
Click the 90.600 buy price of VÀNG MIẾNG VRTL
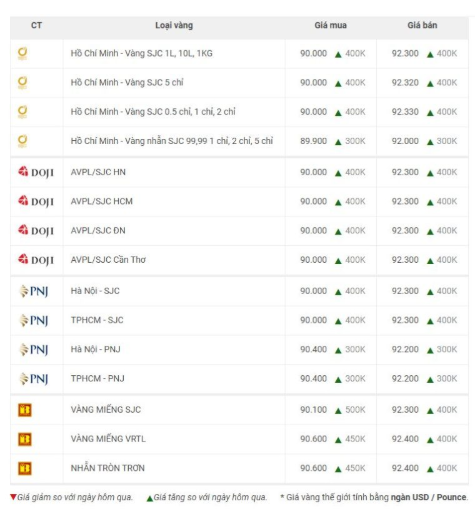coord(314,439)
